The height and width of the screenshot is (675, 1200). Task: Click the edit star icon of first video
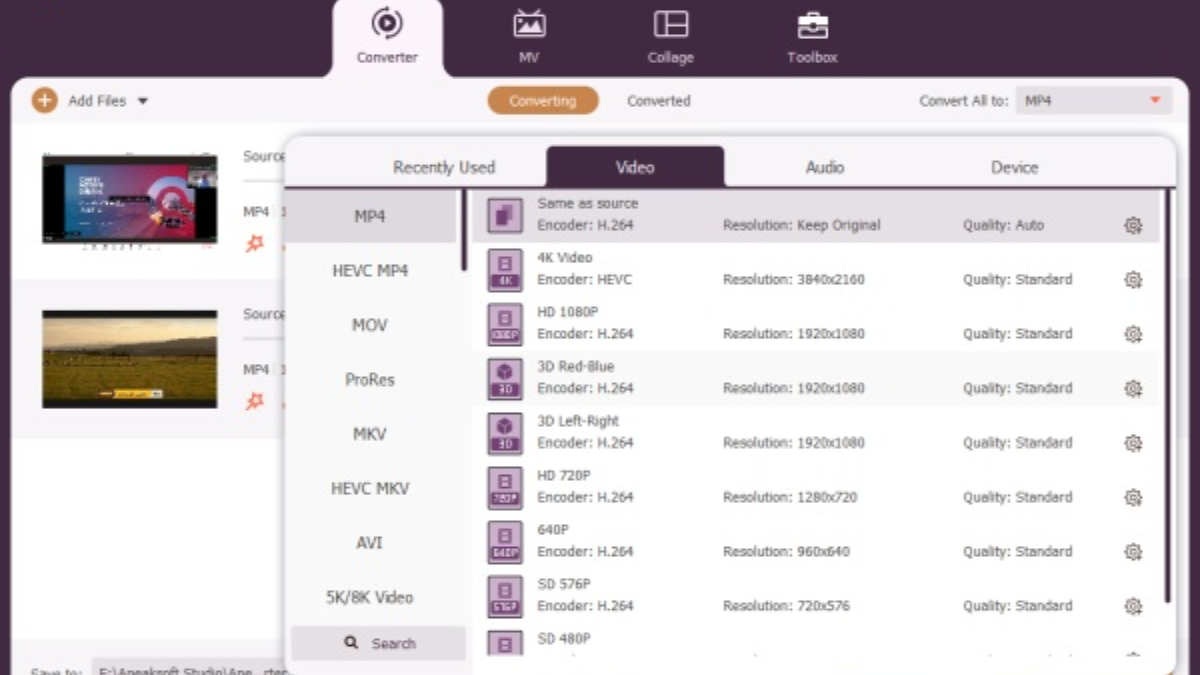255,242
